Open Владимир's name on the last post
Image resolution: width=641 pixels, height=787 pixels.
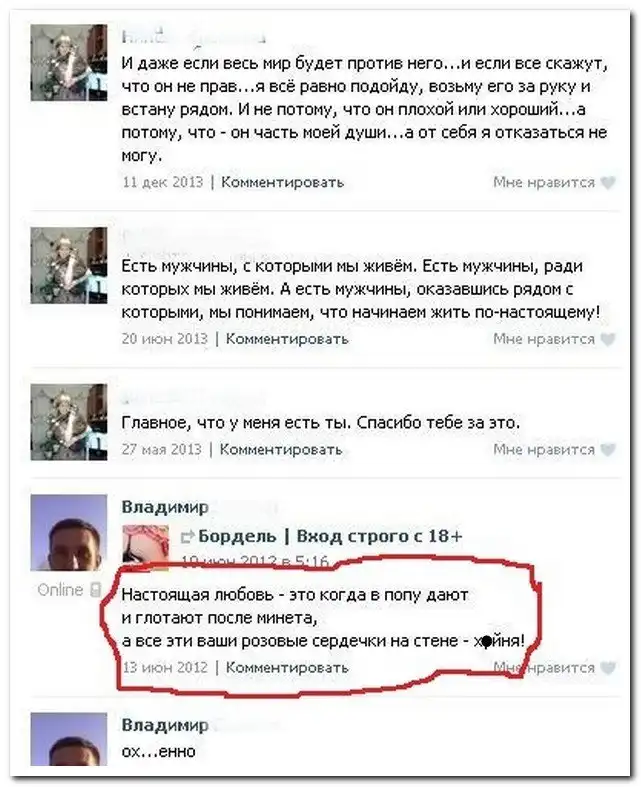[x=165, y=725]
